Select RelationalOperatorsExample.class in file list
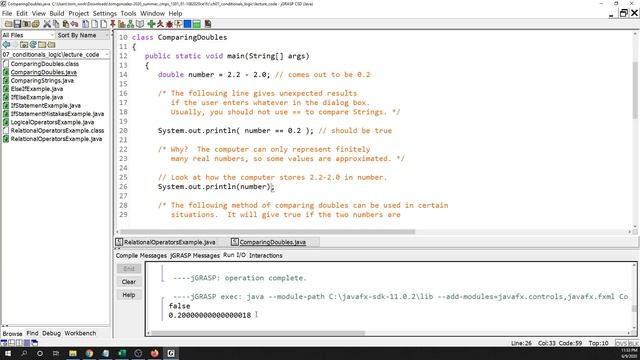640x360 pixels. pos(57,131)
